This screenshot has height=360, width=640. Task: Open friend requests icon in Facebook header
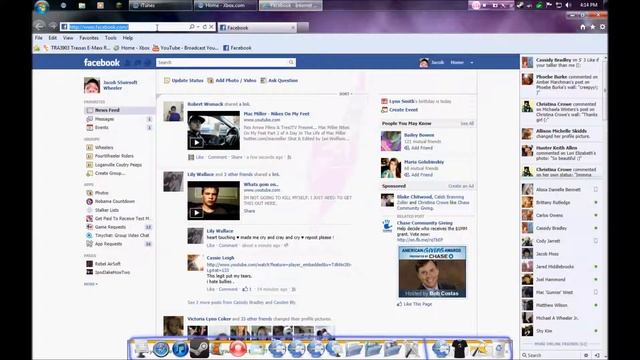[x=127, y=62]
